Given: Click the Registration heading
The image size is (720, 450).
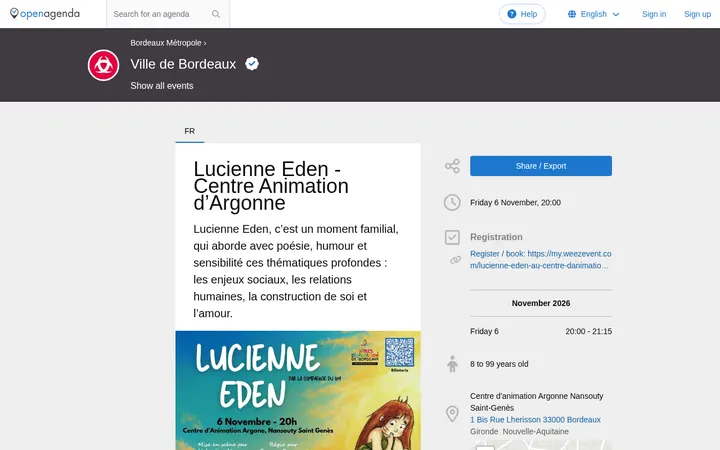Looking at the screenshot, I should click(496, 237).
